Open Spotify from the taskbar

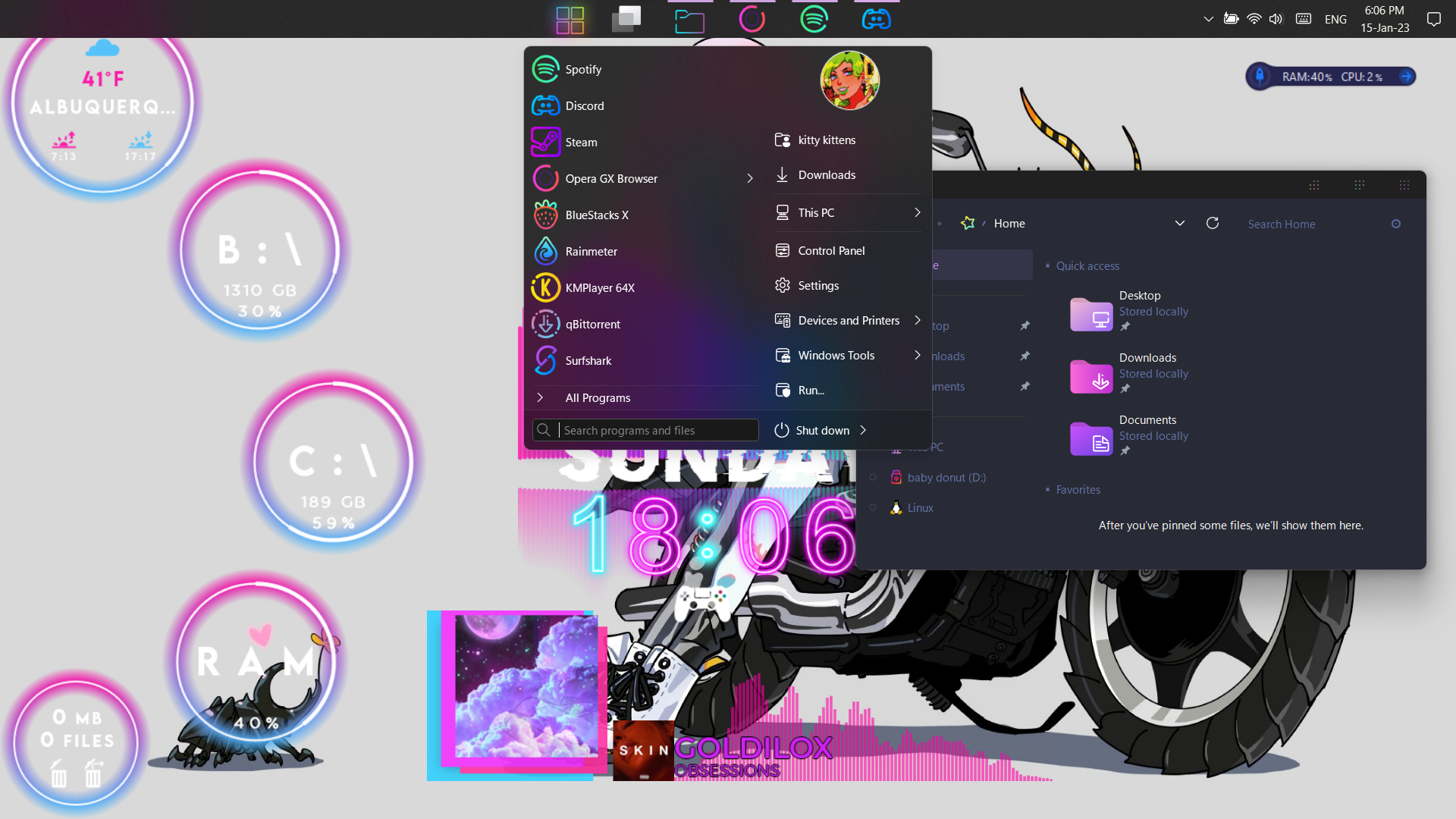(x=814, y=19)
